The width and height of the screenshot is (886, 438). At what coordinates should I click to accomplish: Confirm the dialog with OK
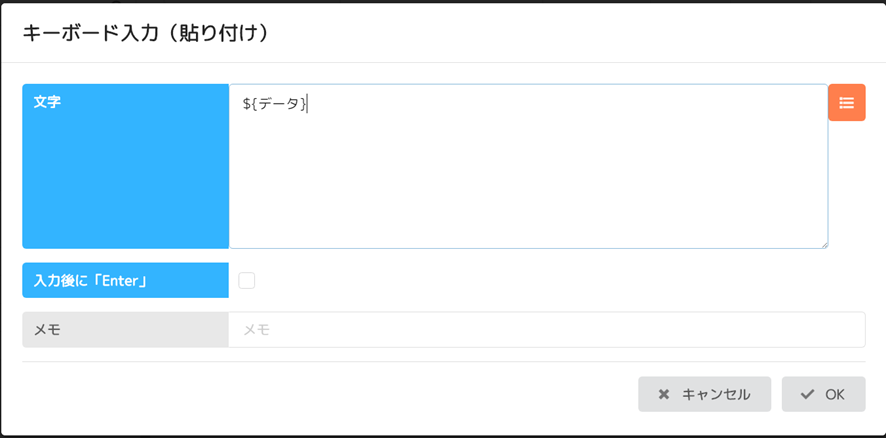[823, 394]
